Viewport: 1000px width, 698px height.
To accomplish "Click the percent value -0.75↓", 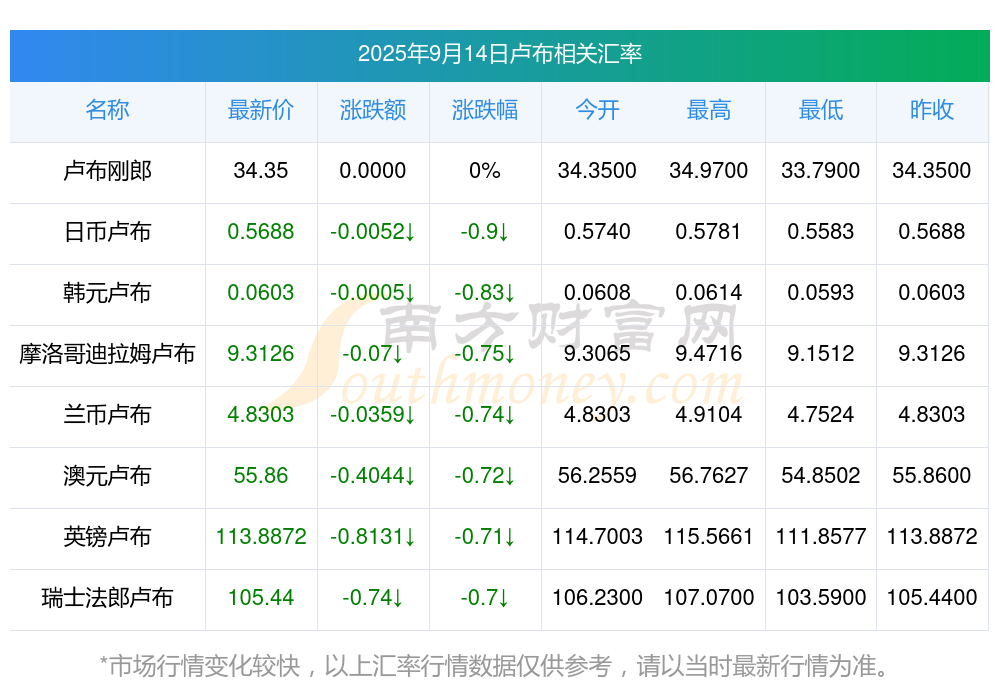I will (485, 353).
